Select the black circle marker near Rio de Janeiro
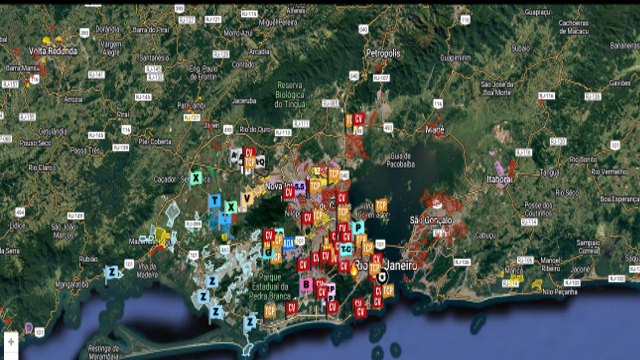Viewport: 640px width, 360px height. tap(382, 278)
